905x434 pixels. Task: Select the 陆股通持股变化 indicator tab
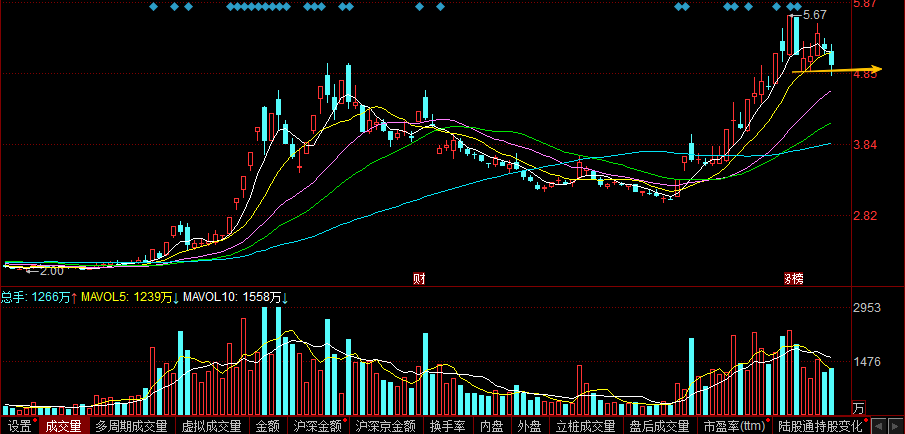[x=820, y=426]
